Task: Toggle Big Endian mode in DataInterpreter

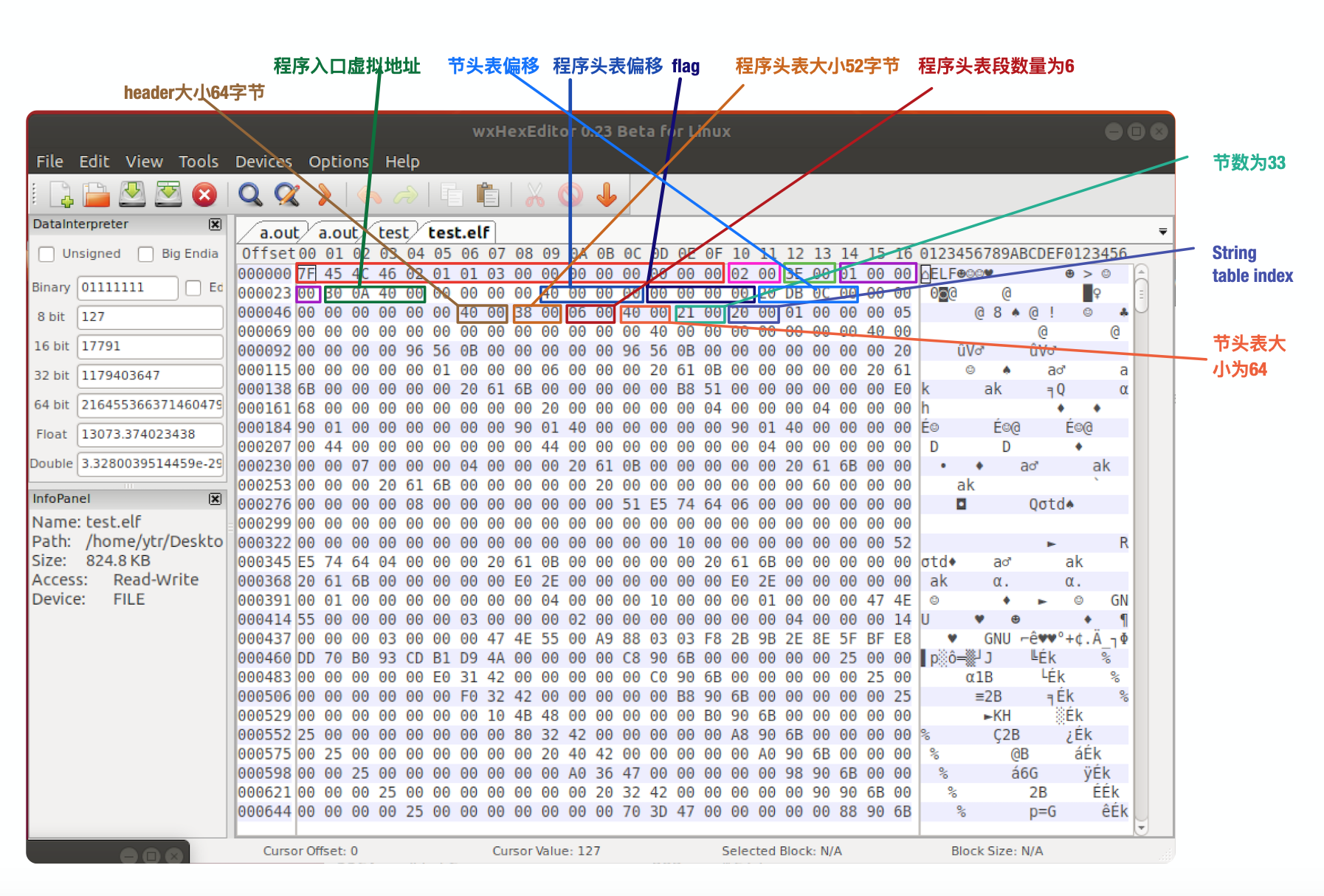Action: [x=145, y=254]
